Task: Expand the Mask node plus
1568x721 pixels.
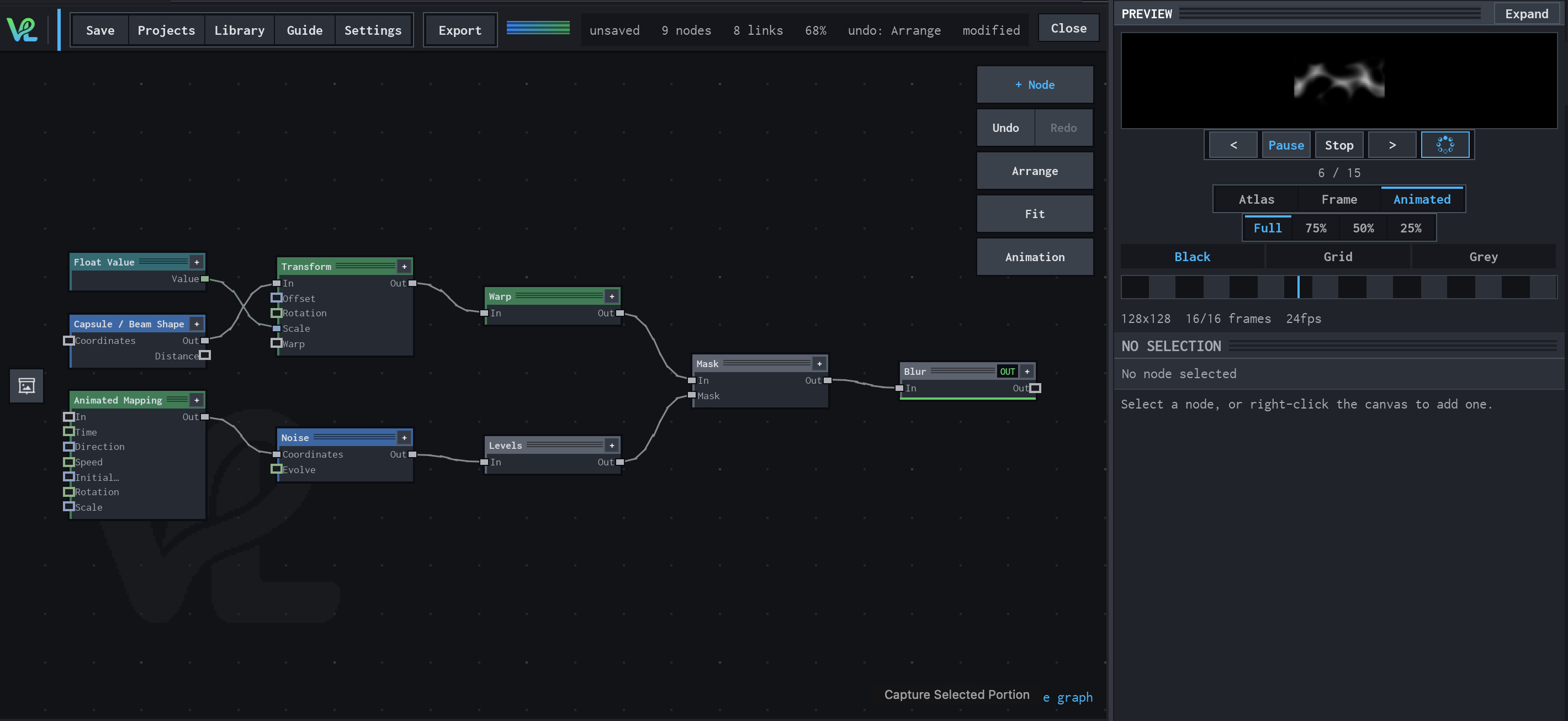Action: [x=819, y=364]
